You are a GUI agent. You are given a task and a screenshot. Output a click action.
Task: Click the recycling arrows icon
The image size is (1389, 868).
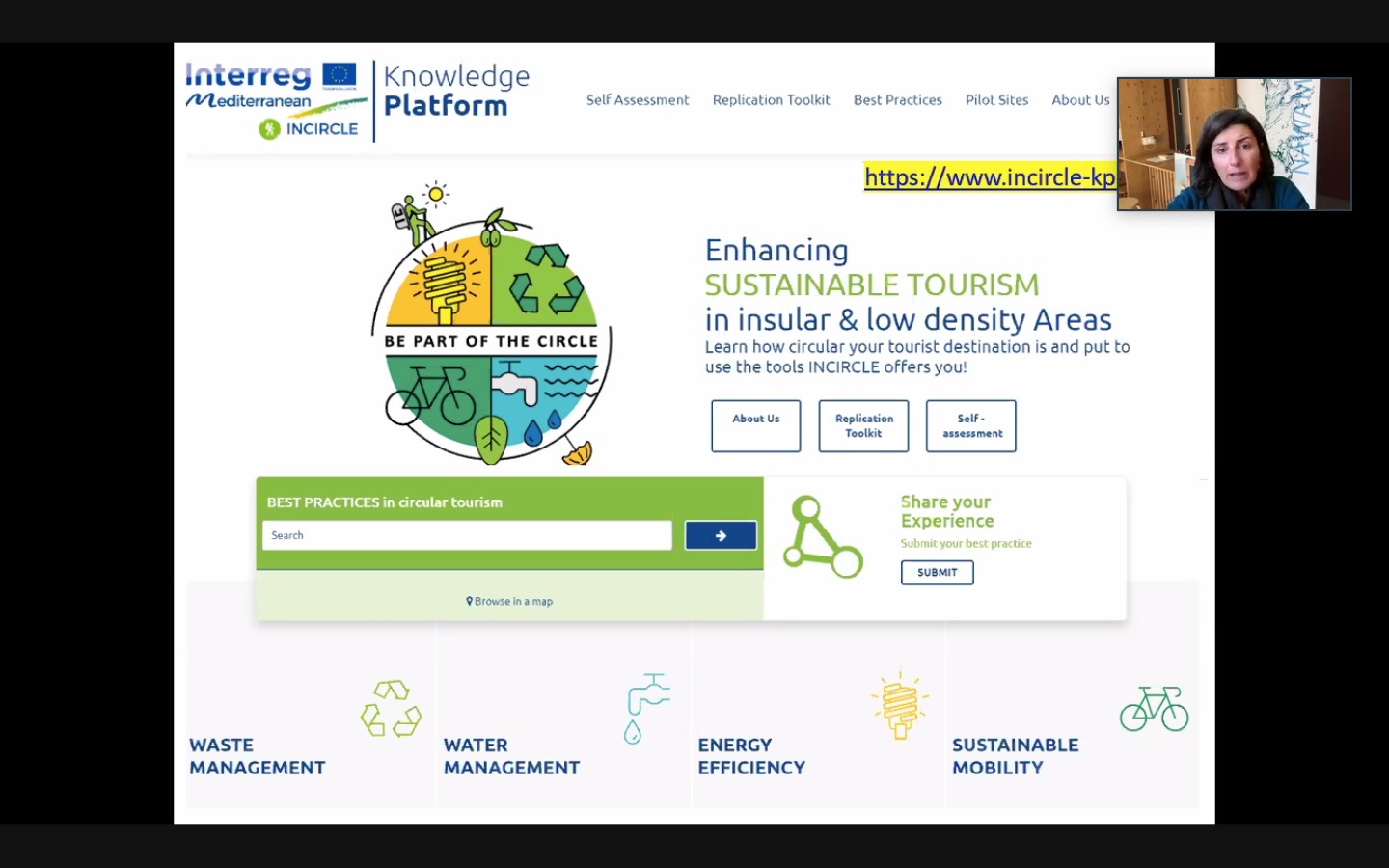click(x=392, y=708)
